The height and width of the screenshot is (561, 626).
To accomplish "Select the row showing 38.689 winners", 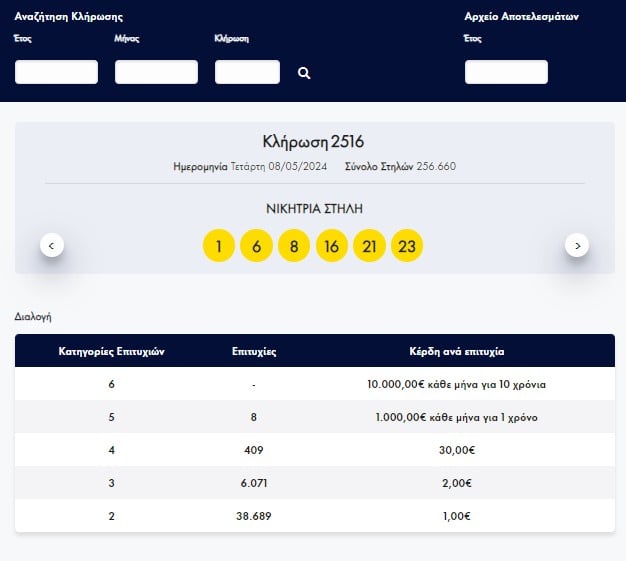I will coord(315,516).
